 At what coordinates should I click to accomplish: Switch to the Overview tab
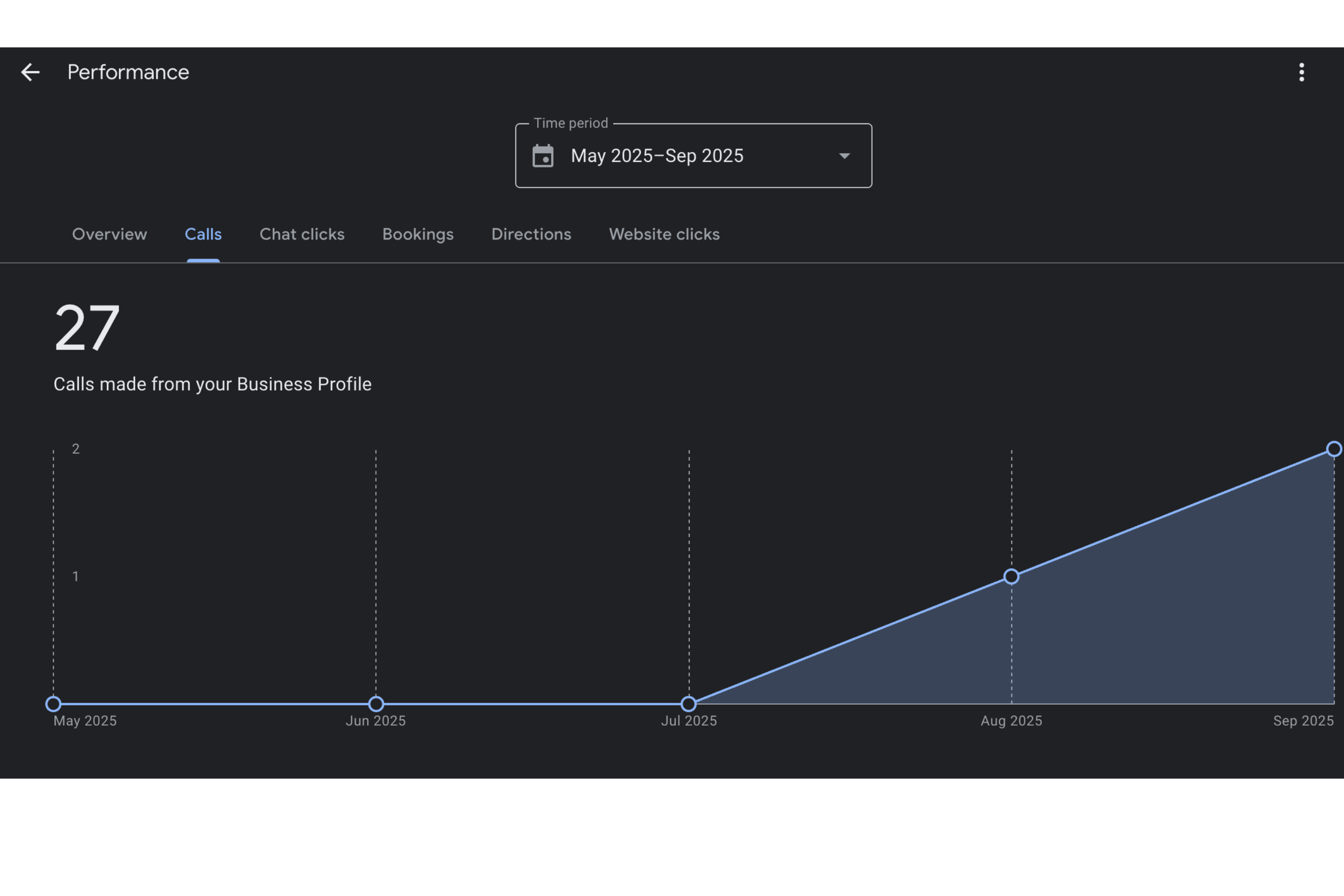(109, 234)
